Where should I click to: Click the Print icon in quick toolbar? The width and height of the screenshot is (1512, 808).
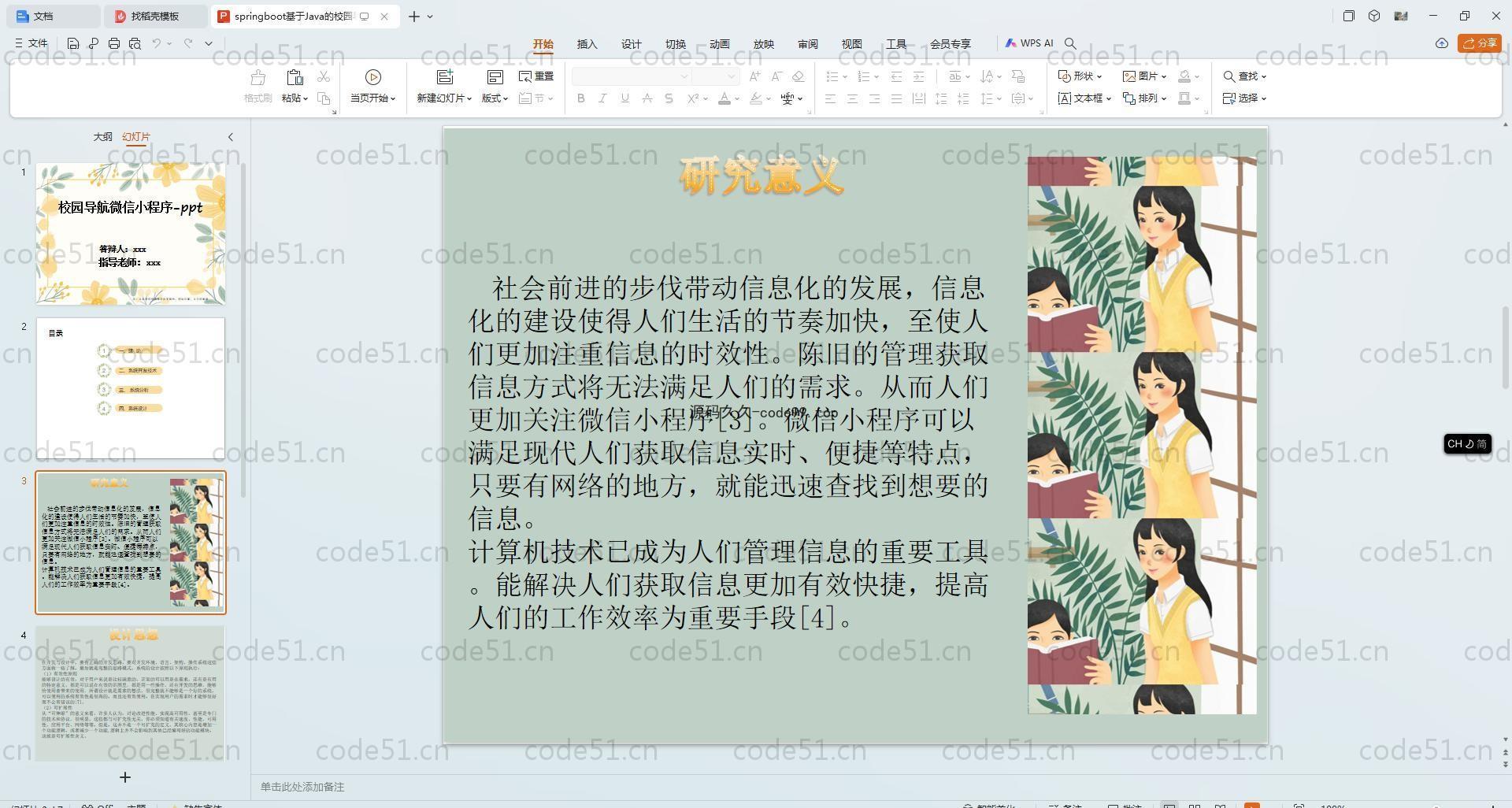(x=114, y=43)
